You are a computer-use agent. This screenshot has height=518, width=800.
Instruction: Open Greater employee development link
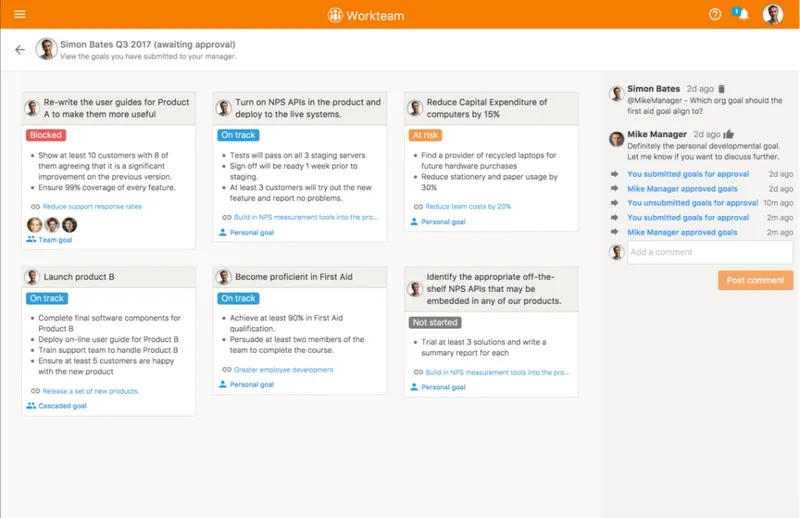click(x=284, y=369)
